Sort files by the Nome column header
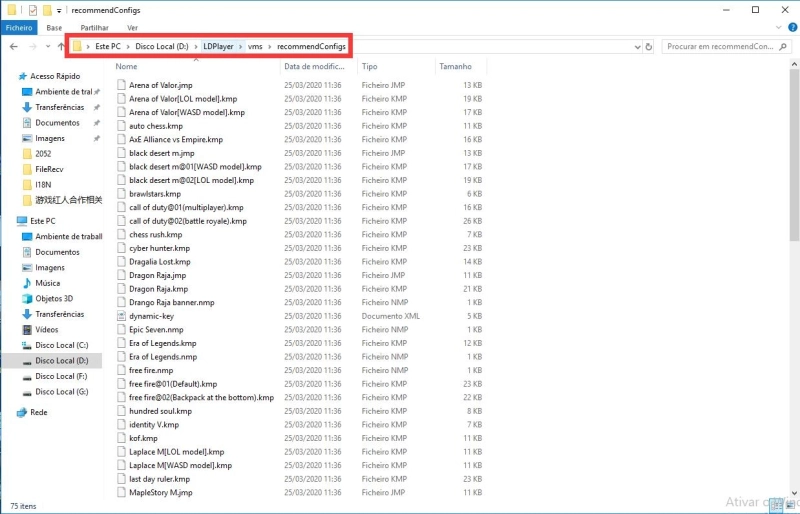The width and height of the screenshot is (800, 514). click(x=127, y=67)
